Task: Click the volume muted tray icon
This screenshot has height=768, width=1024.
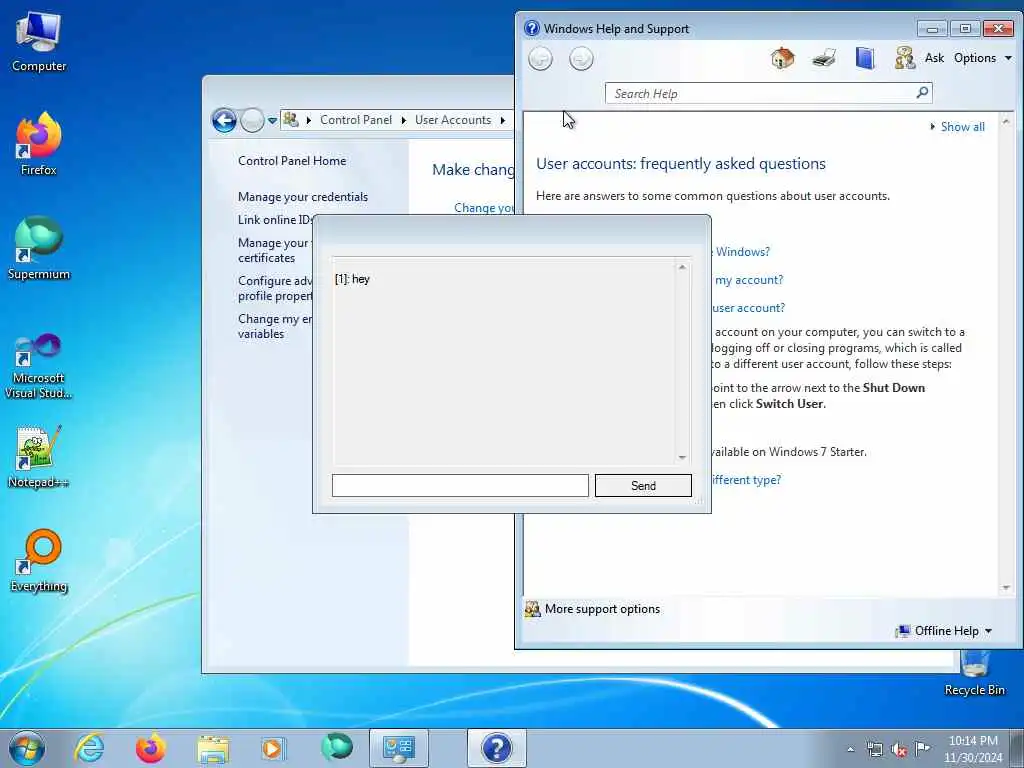Action: [899, 750]
